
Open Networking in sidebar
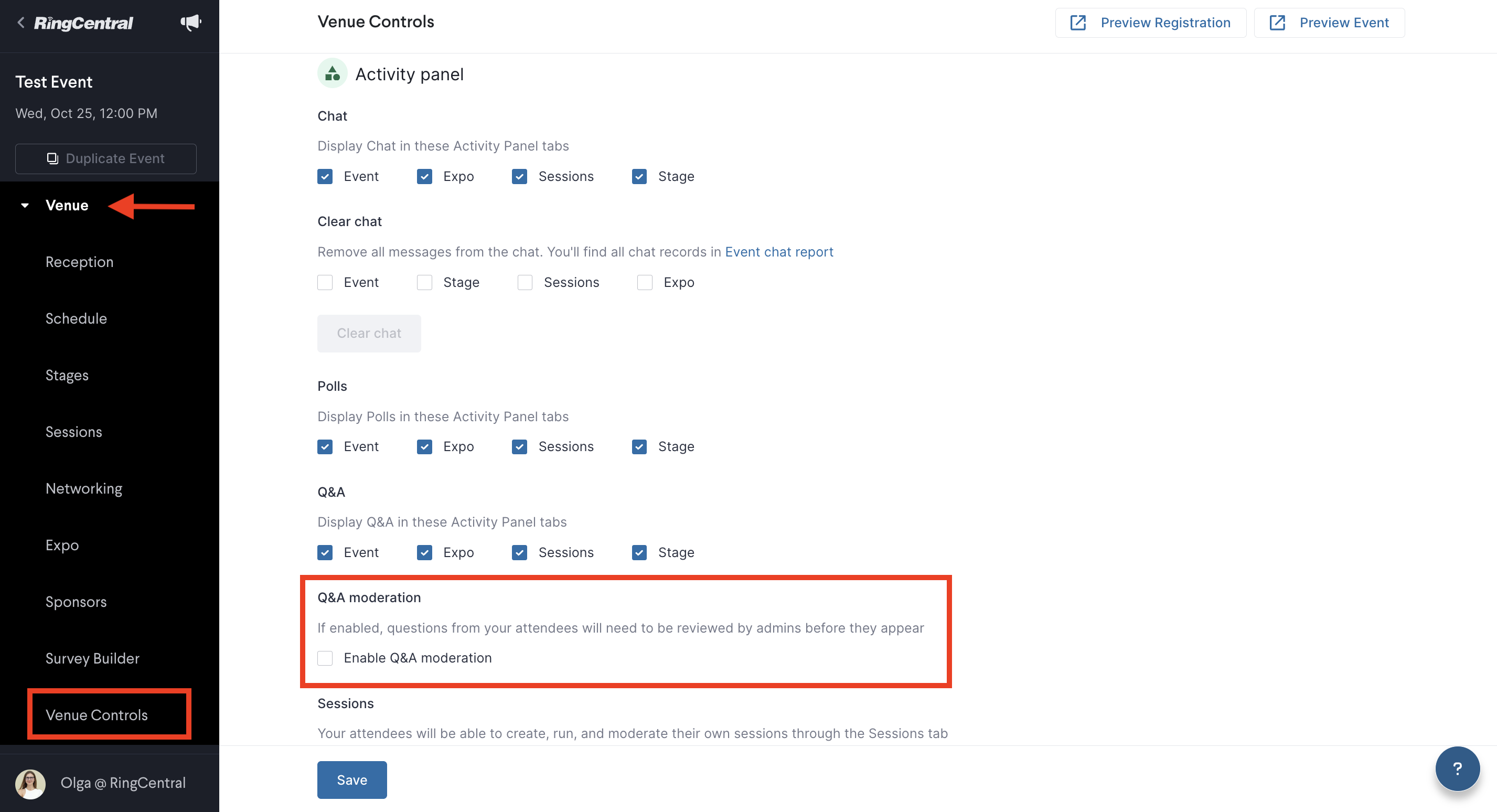(x=84, y=489)
